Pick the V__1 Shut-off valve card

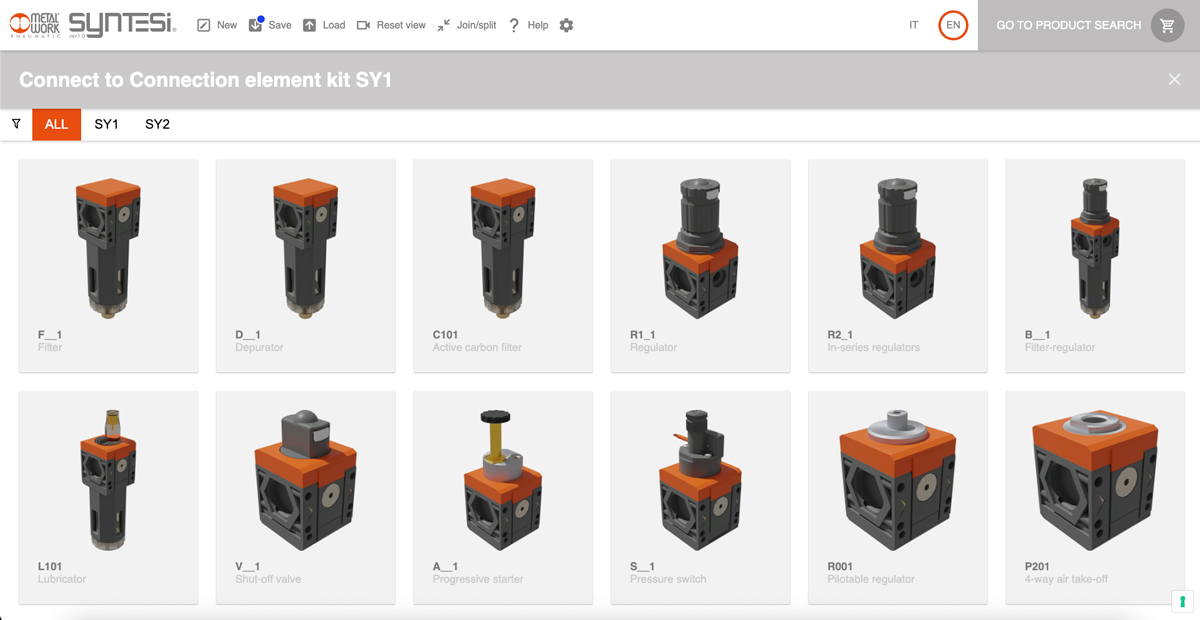[305, 497]
